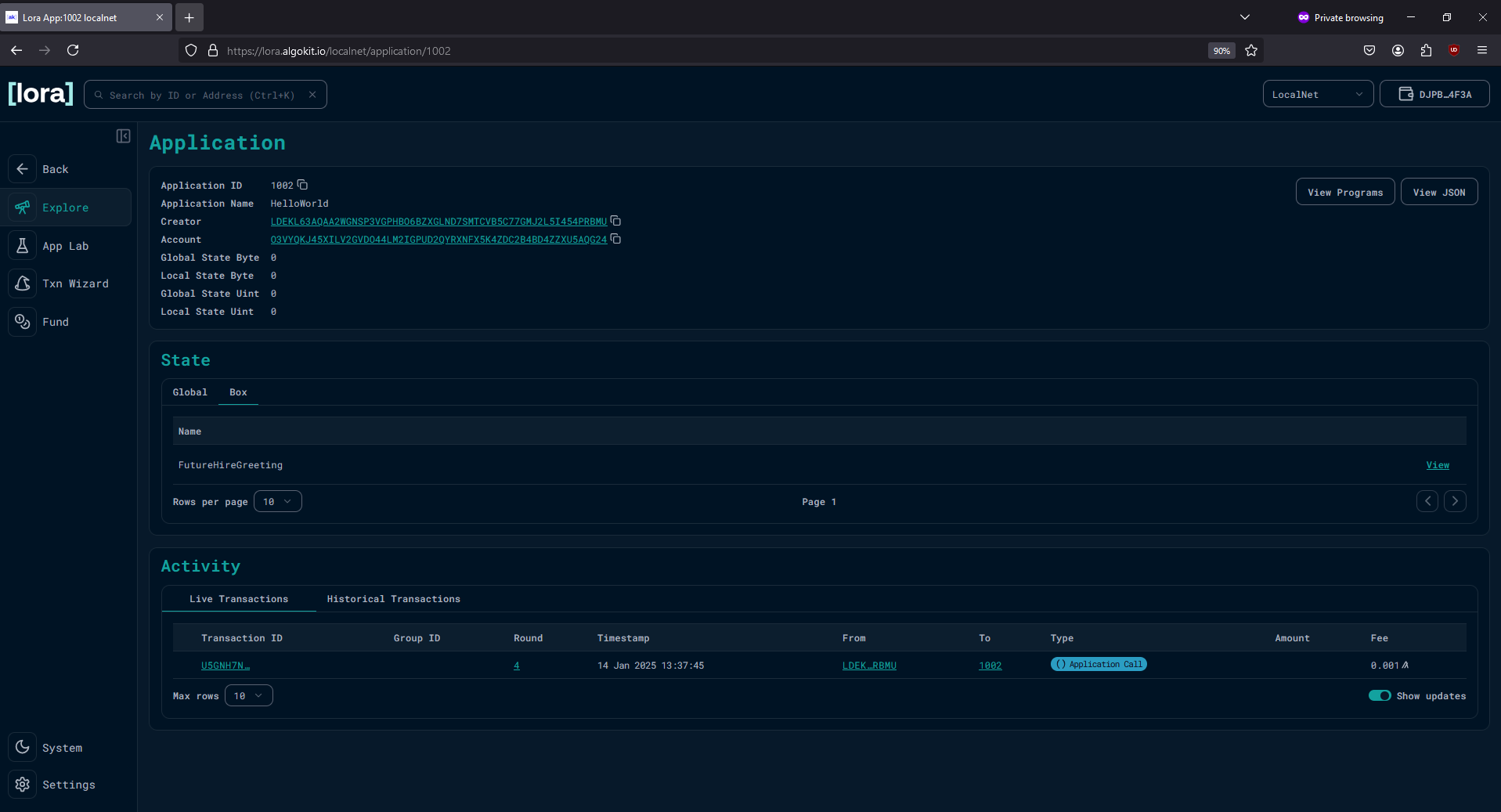
Task: Open the Fund page
Action: [56, 321]
